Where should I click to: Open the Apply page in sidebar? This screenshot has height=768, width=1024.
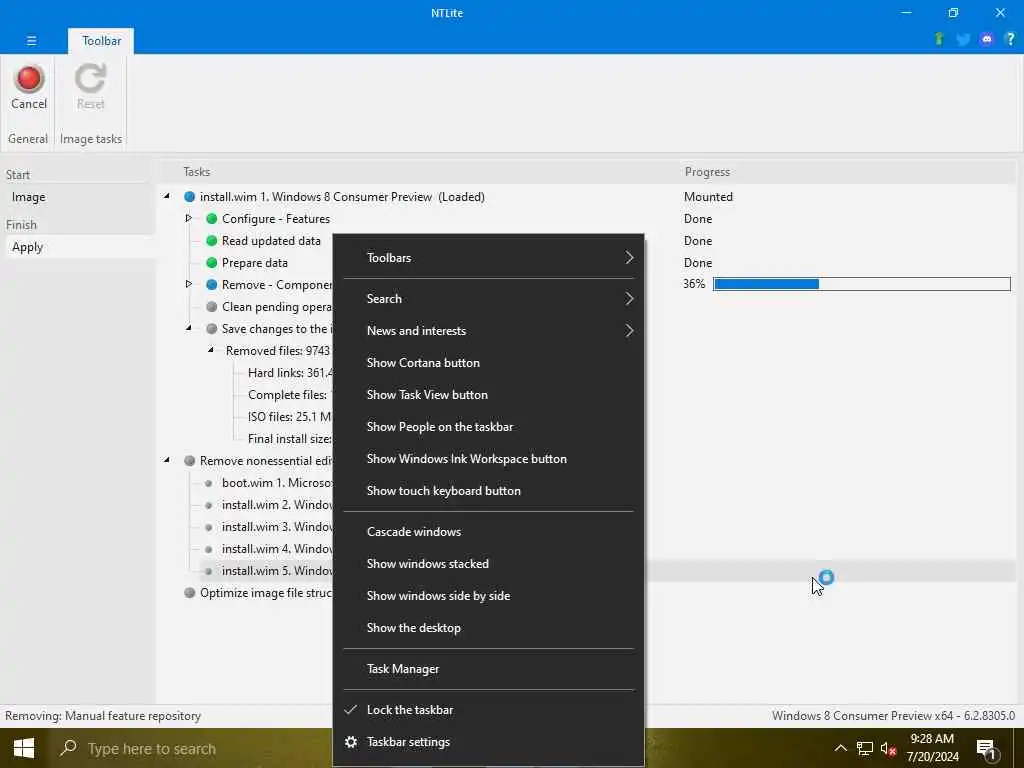80,248
